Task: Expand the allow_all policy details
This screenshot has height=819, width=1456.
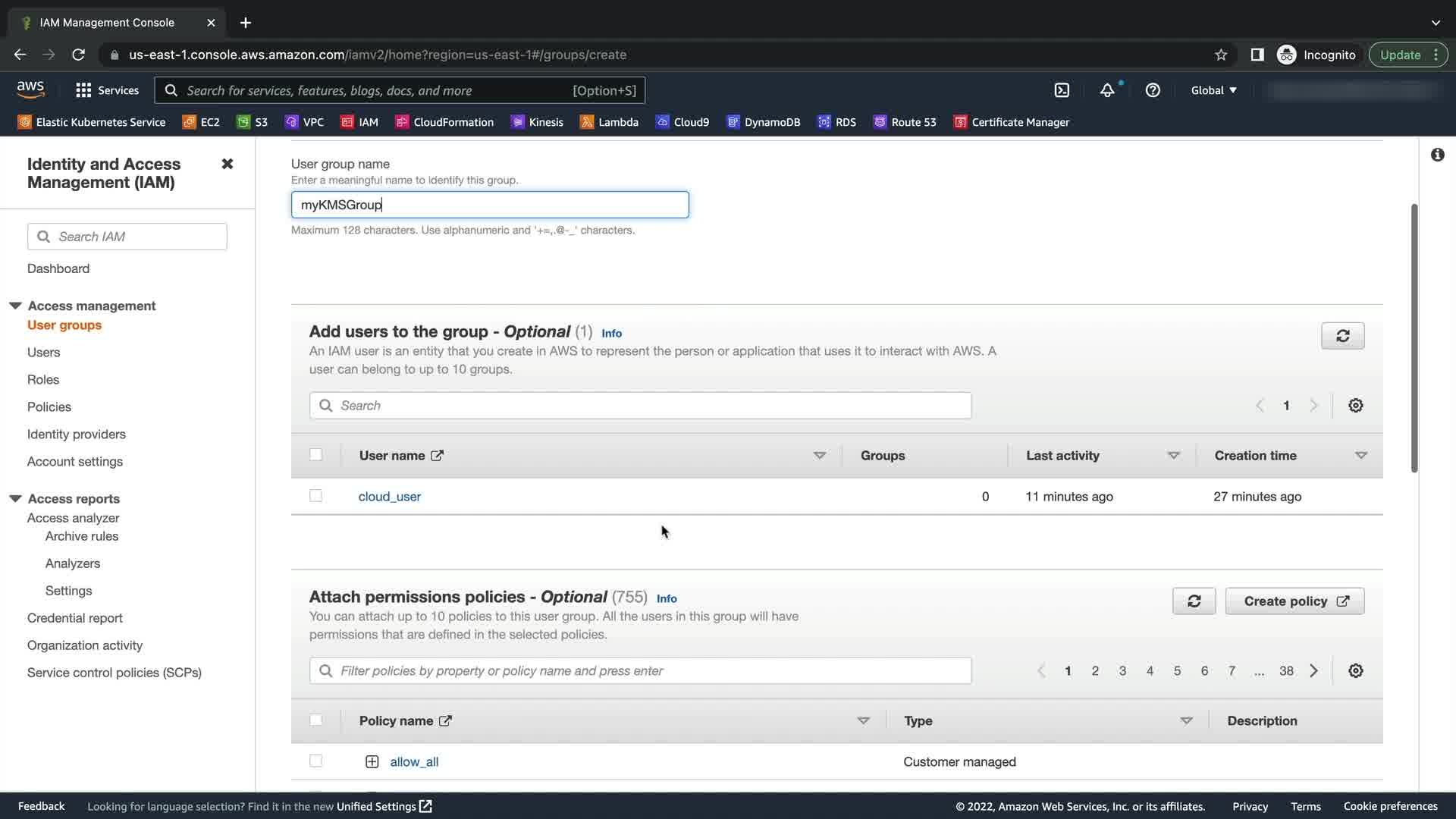Action: (x=372, y=761)
